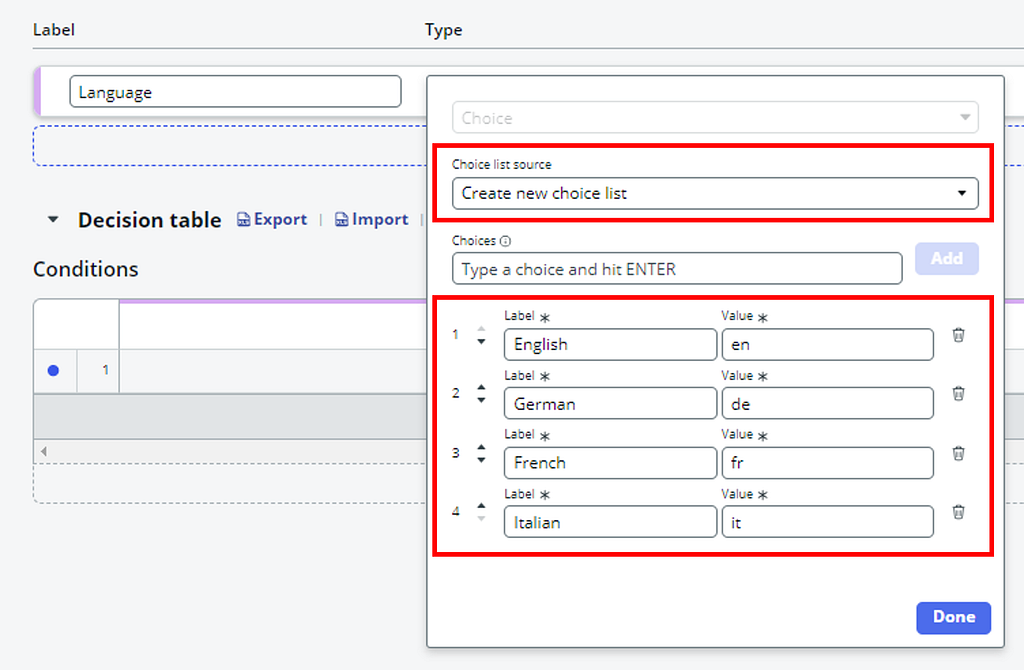Move German choice down
The width and height of the screenshot is (1024, 670).
coord(481,400)
